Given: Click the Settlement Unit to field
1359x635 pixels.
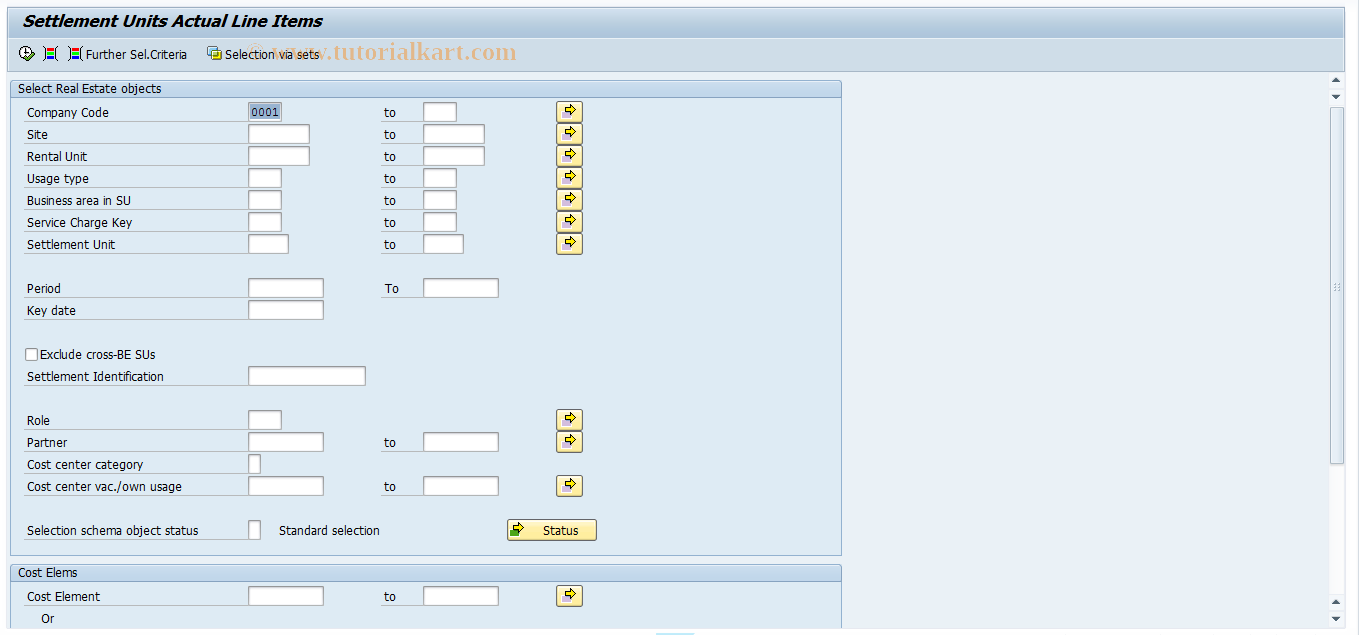Looking at the screenshot, I should pos(443,244).
